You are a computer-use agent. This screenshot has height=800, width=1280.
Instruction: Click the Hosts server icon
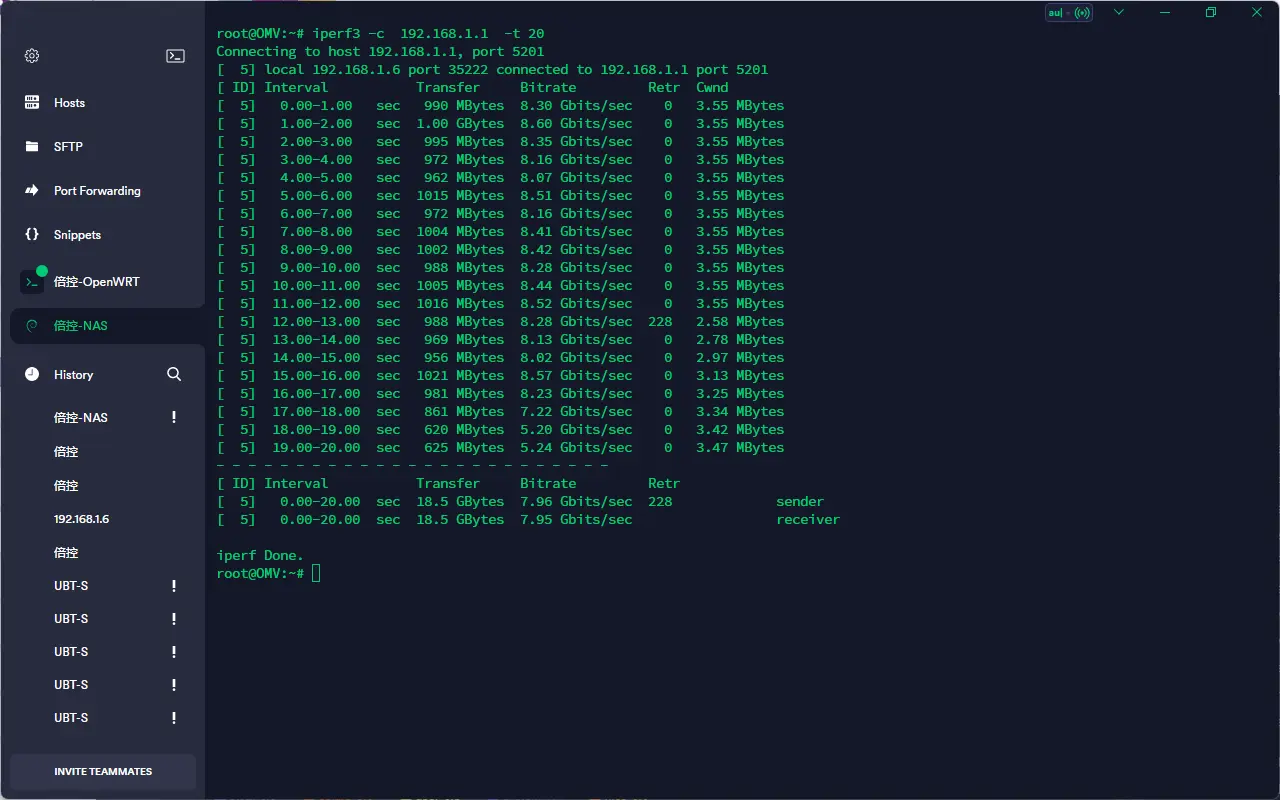[x=32, y=103]
